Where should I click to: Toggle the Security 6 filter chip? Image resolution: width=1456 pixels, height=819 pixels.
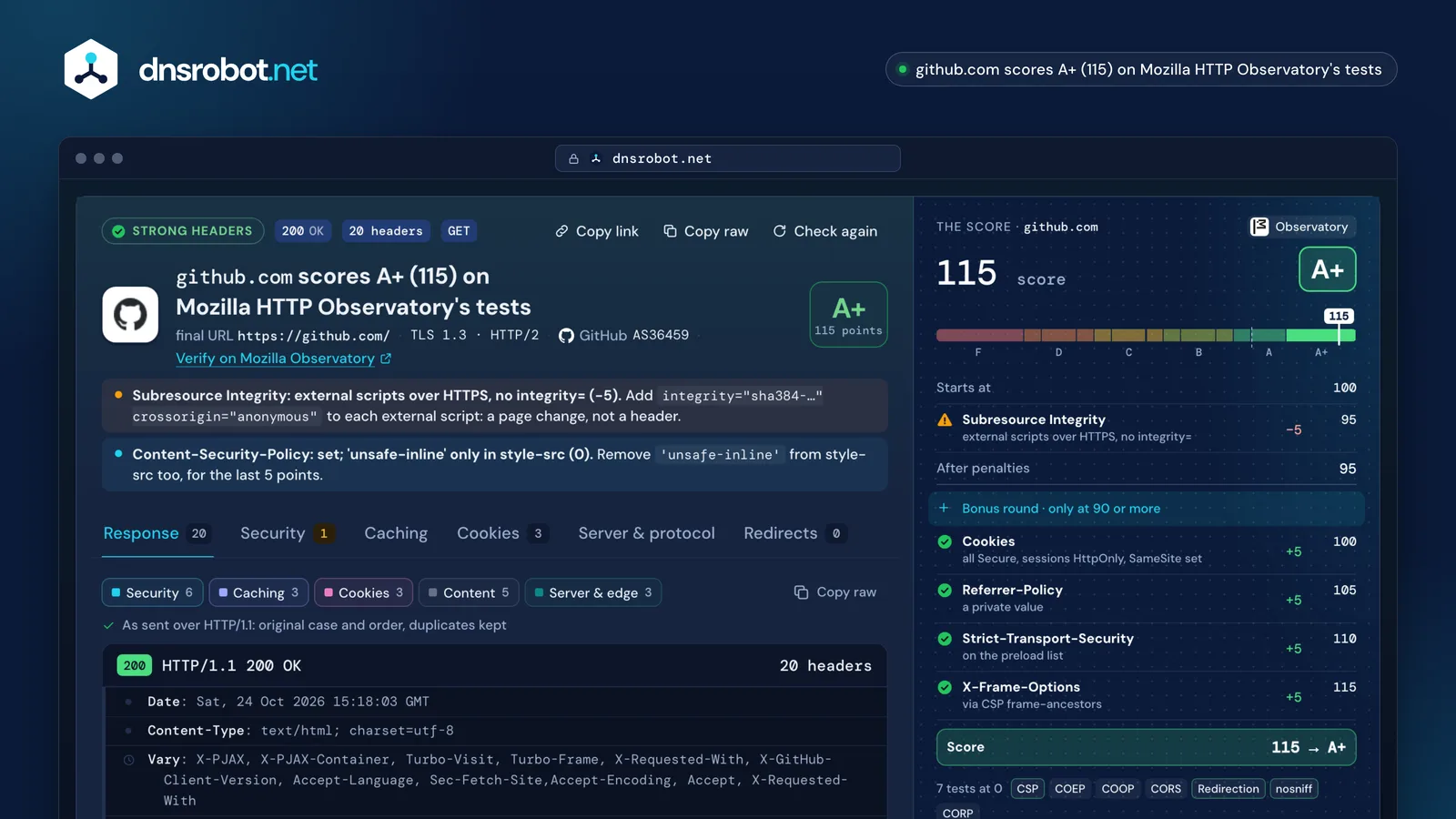(x=153, y=592)
